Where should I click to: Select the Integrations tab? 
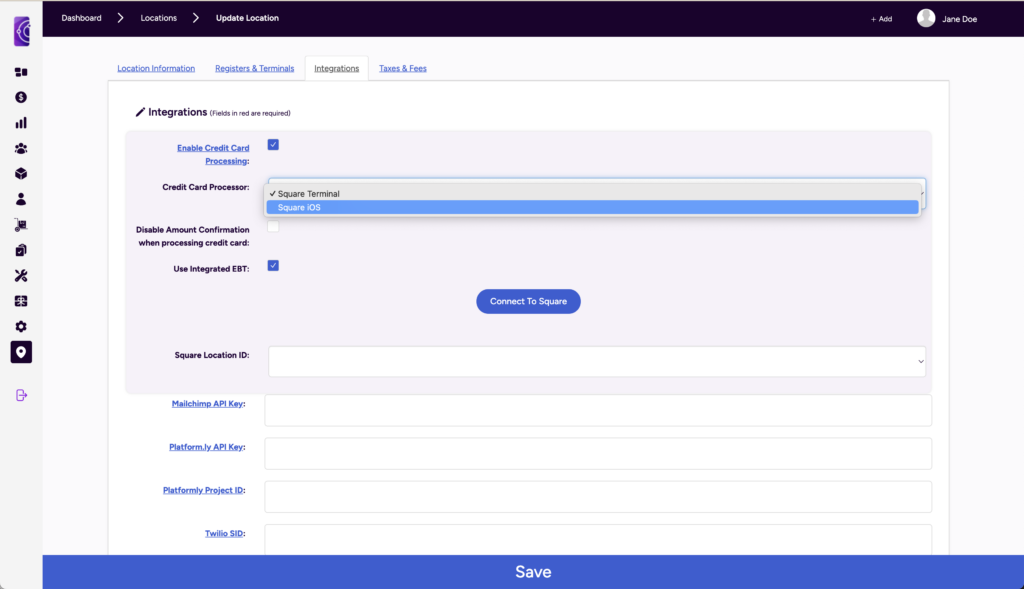click(336, 69)
